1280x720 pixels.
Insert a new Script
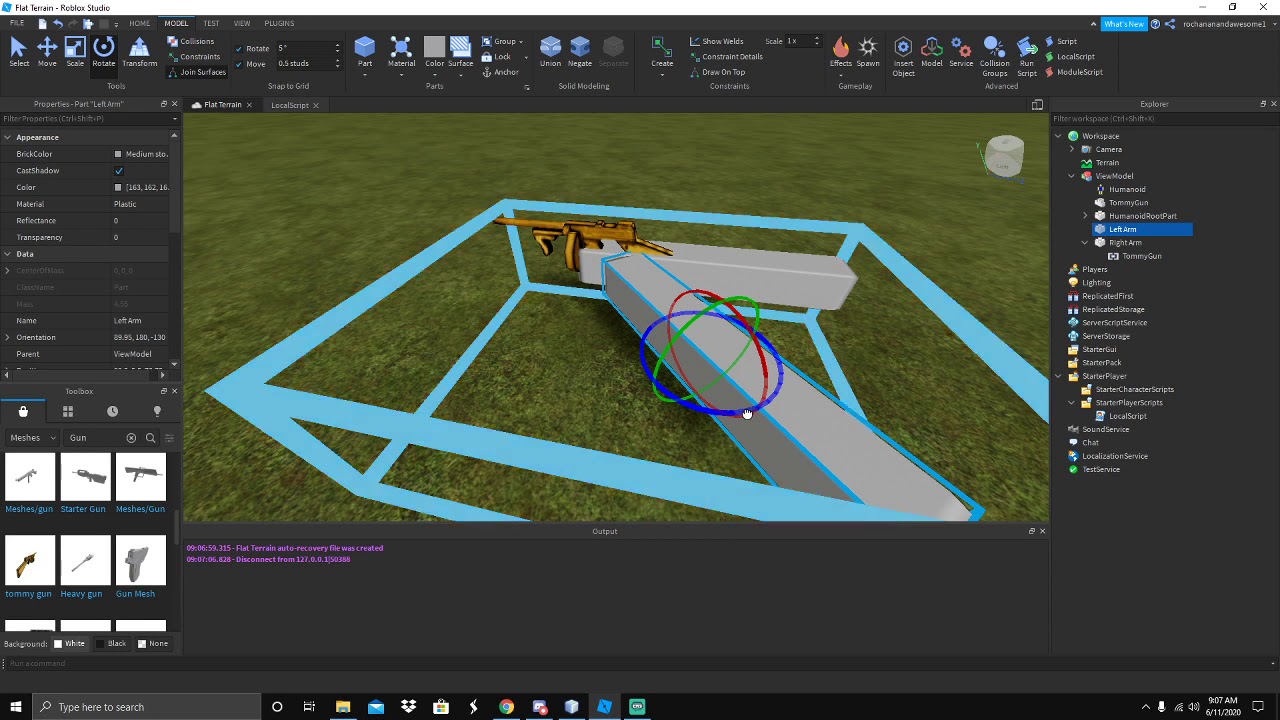1060,41
